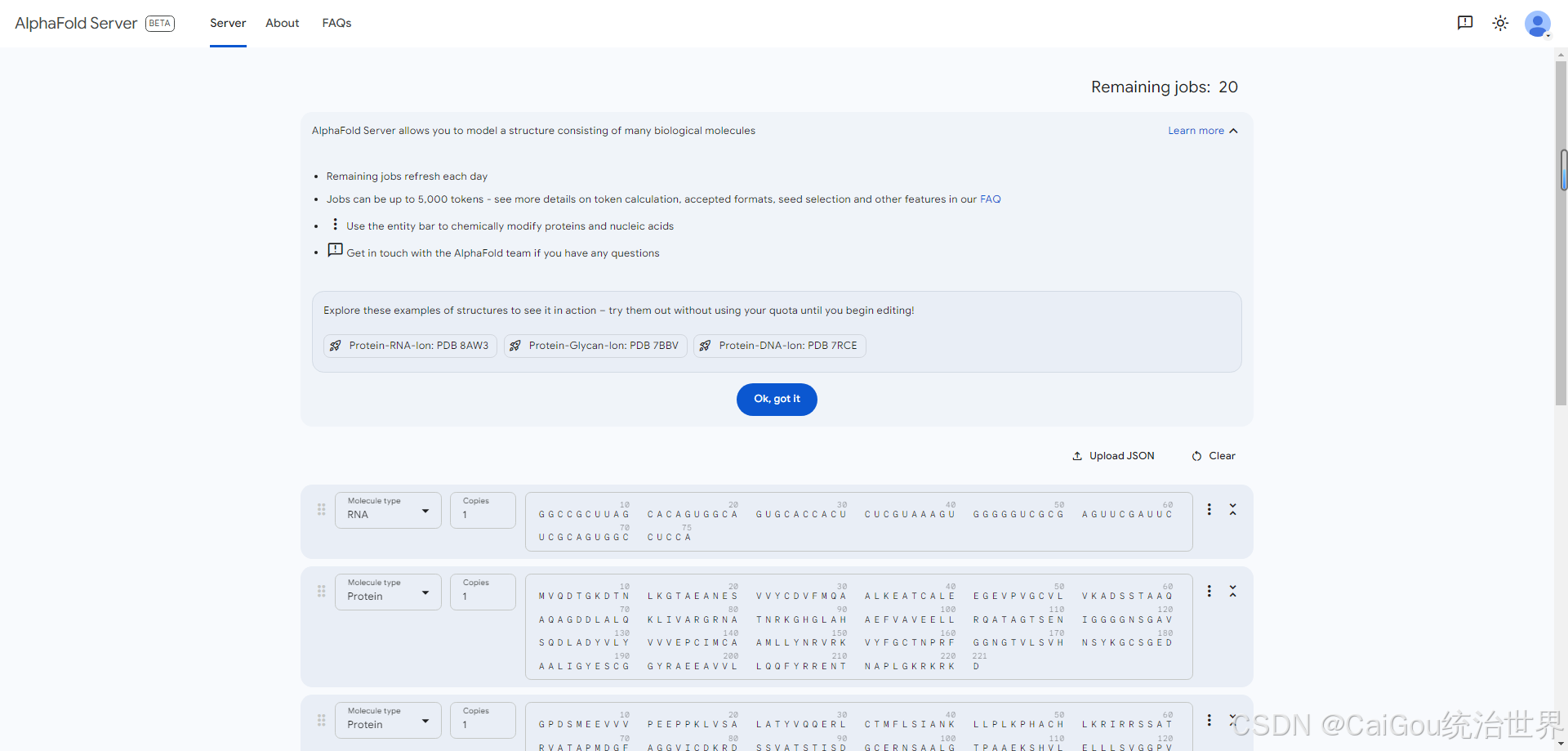Click the reset icon beside Clear
The image size is (1568, 751).
point(1196,456)
